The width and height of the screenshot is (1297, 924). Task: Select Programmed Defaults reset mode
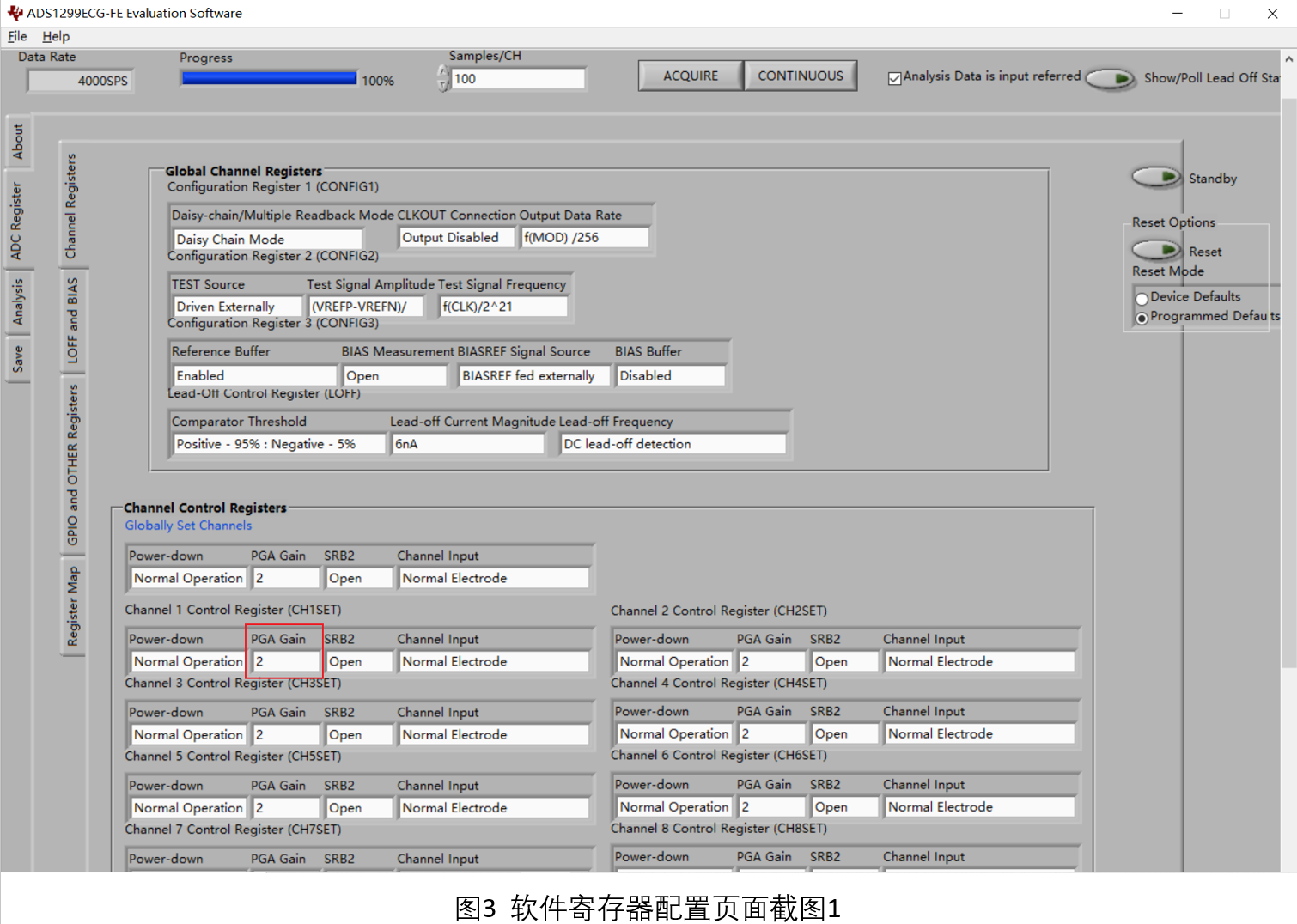[x=1142, y=319]
